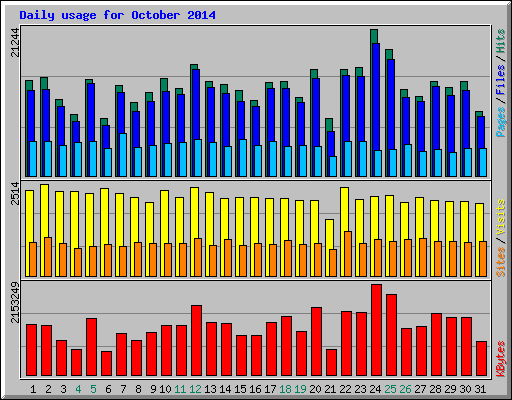Select day label 9 on the axis
This screenshot has height=400, width=512.
[x=153, y=389]
